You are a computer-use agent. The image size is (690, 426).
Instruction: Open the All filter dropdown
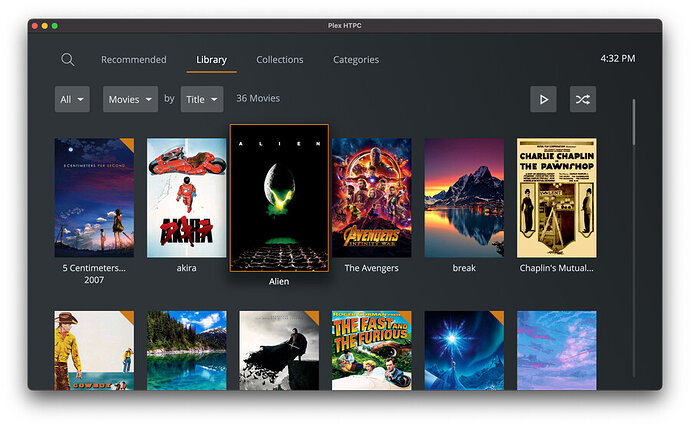tap(72, 99)
